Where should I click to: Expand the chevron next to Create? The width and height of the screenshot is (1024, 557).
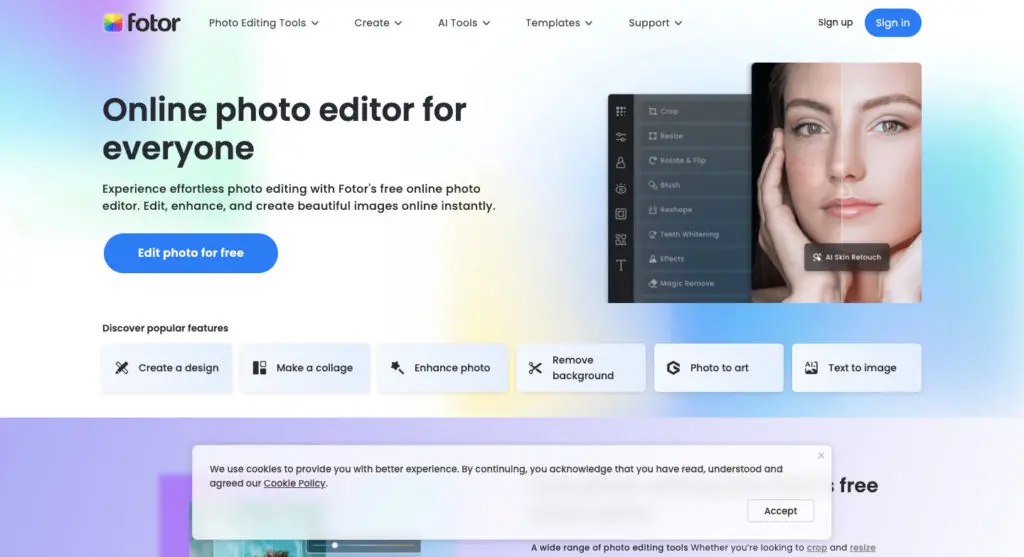[398, 24]
